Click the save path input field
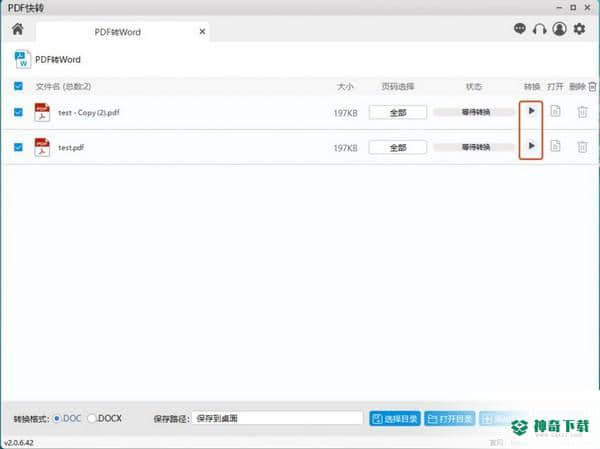 pyautogui.click(x=277, y=418)
